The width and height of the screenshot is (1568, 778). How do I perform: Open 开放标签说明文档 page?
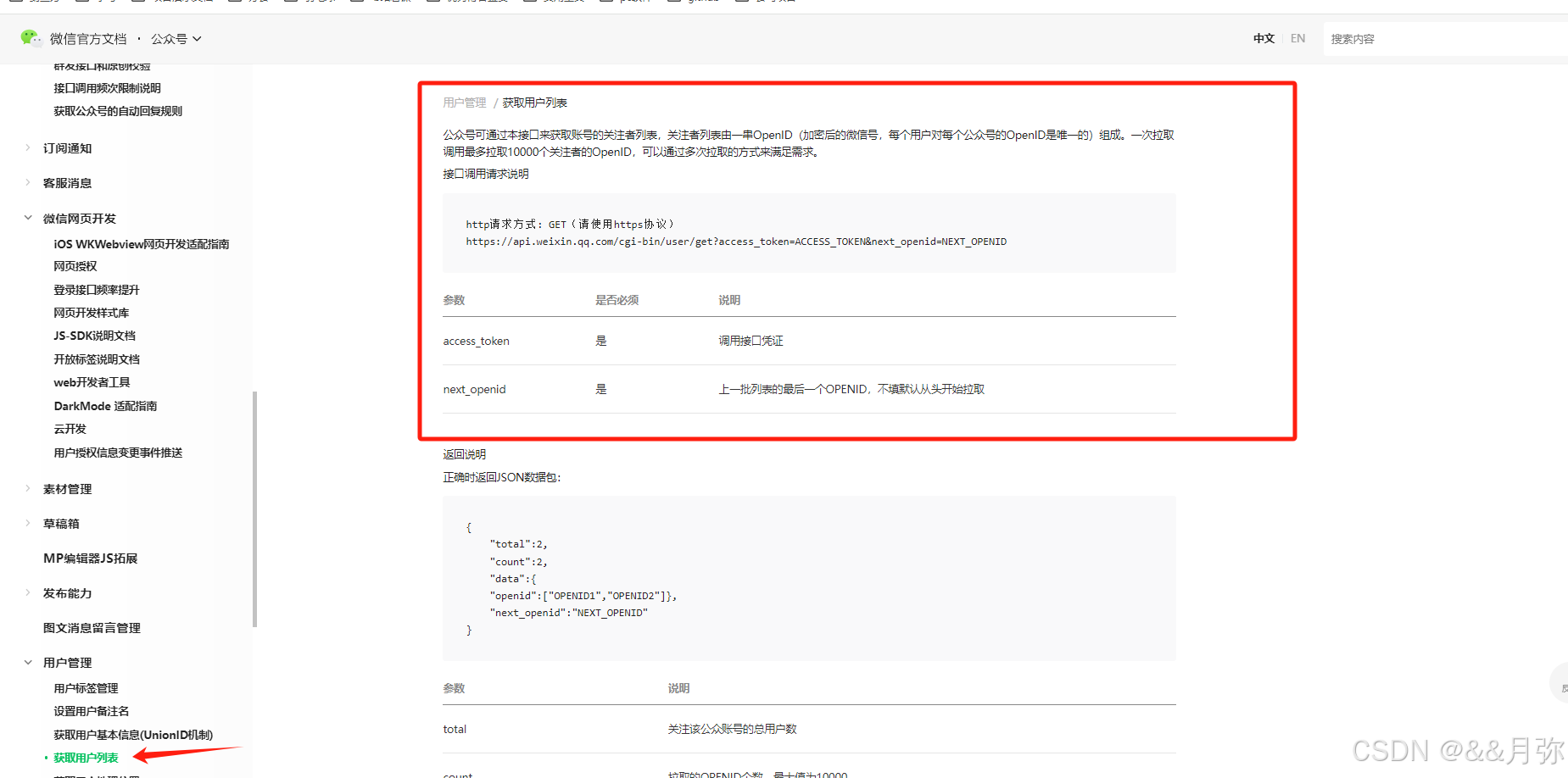[97, 359]
